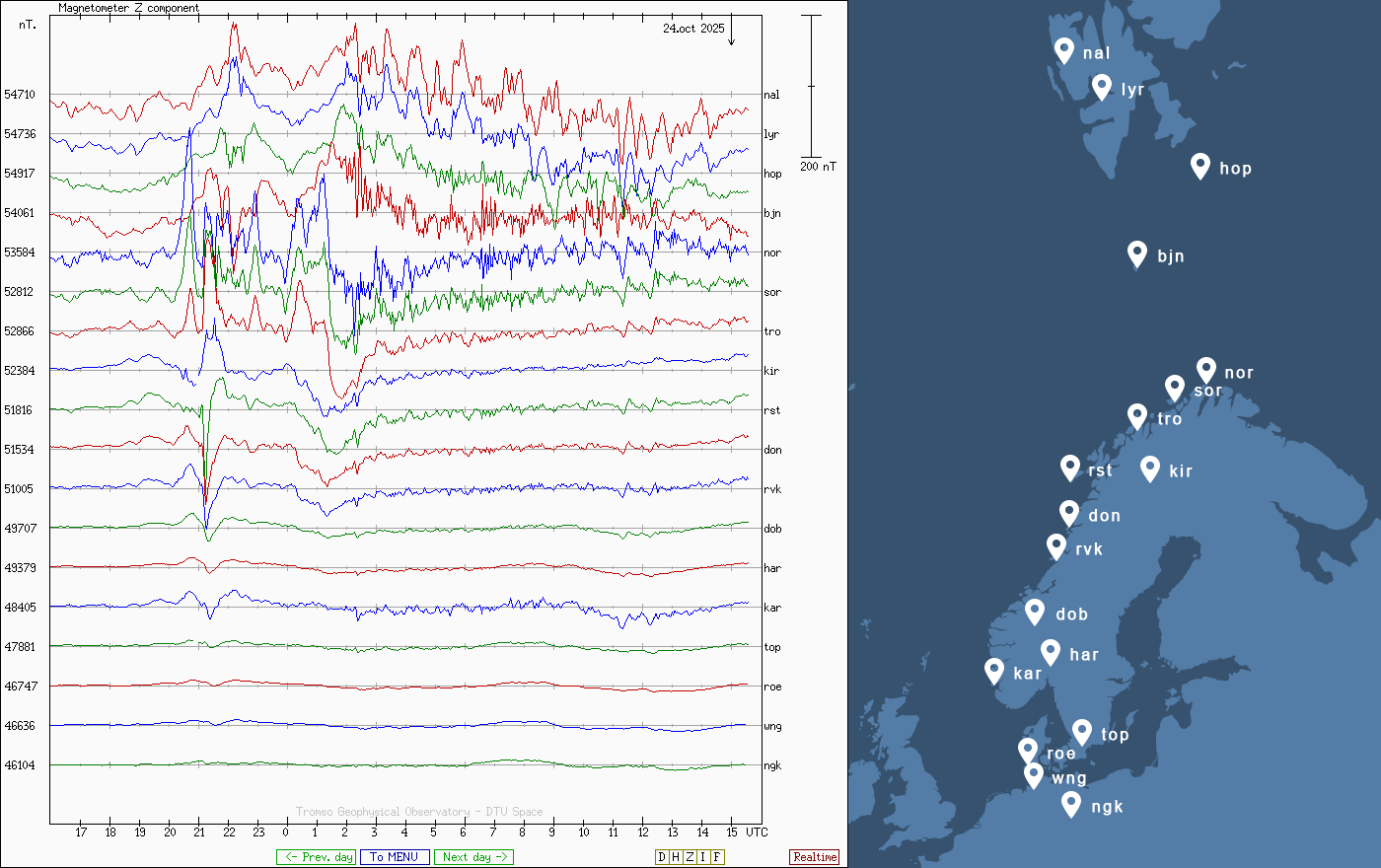Click the 21 hour tick label

[x=199, y=832]
